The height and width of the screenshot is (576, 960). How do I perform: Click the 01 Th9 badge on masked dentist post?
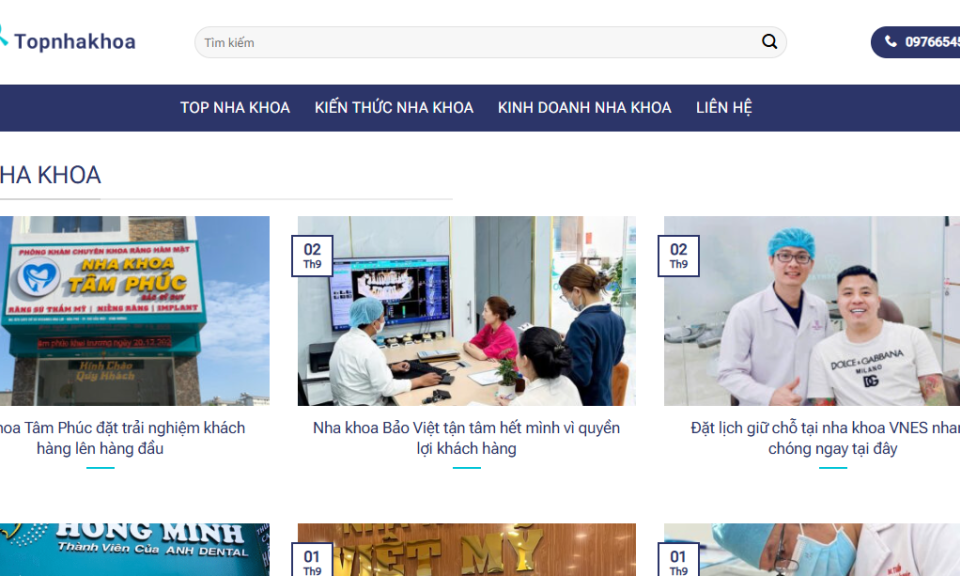click(x=678, y=560)
